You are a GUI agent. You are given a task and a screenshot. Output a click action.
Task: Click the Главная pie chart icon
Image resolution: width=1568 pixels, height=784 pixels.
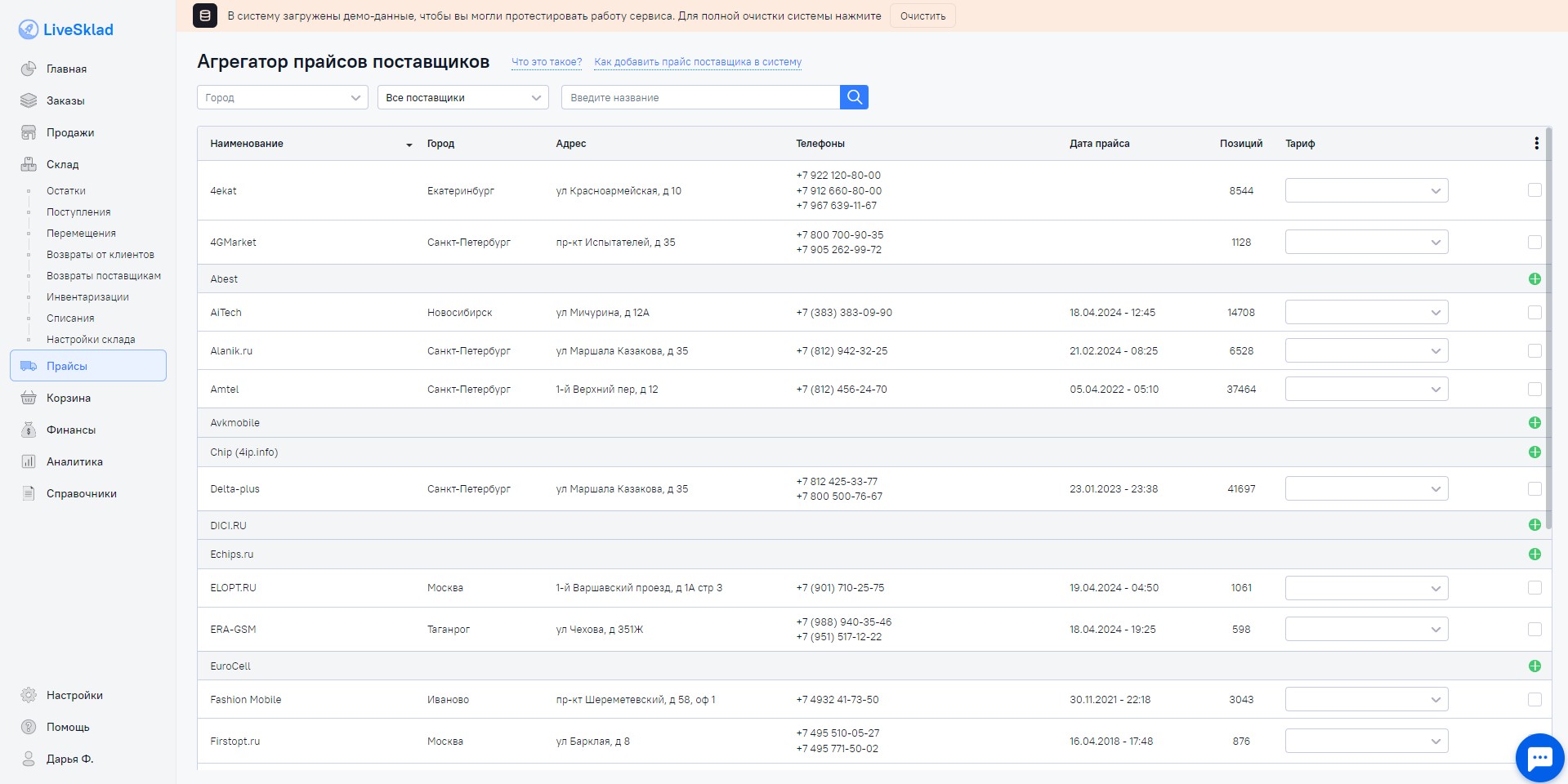[29, 69]
